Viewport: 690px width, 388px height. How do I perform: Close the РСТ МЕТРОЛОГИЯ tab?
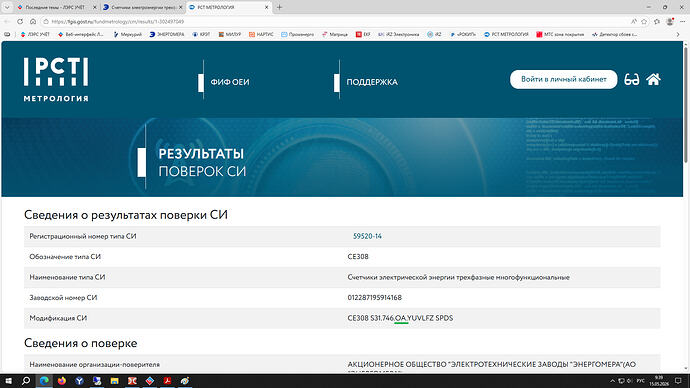(x=266, y=7)
